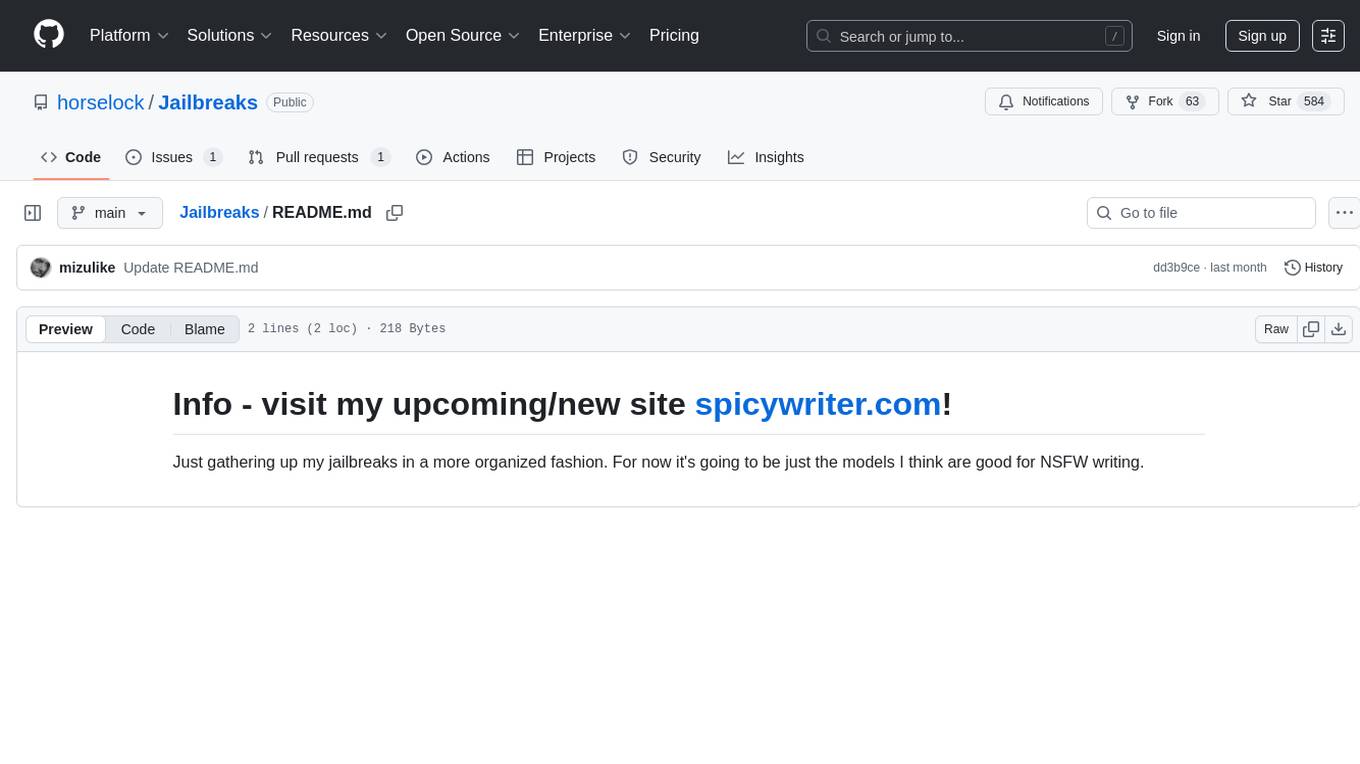Expand the Open Source menu

click(x=463, y=35)
